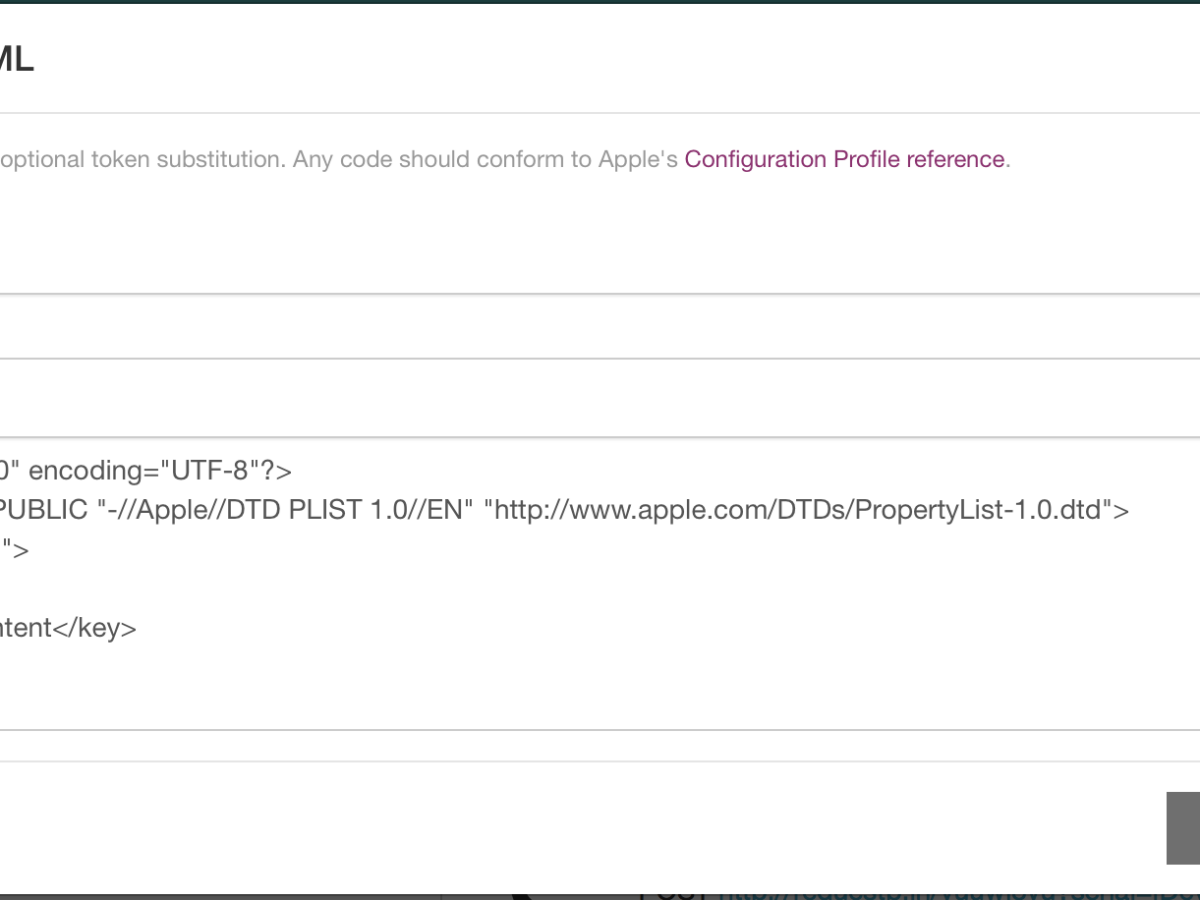The image size is (1200, 900).
Task: Click the partially hidden POST URL link
Action: pyautogui.click(x=850, y=892)
